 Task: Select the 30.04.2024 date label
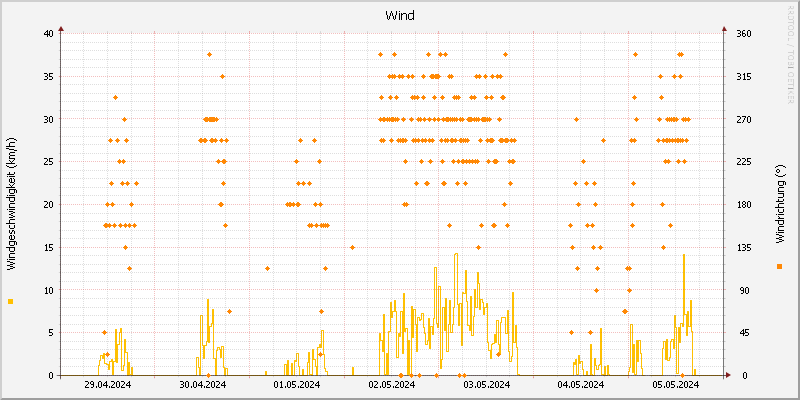coord(203,384)
